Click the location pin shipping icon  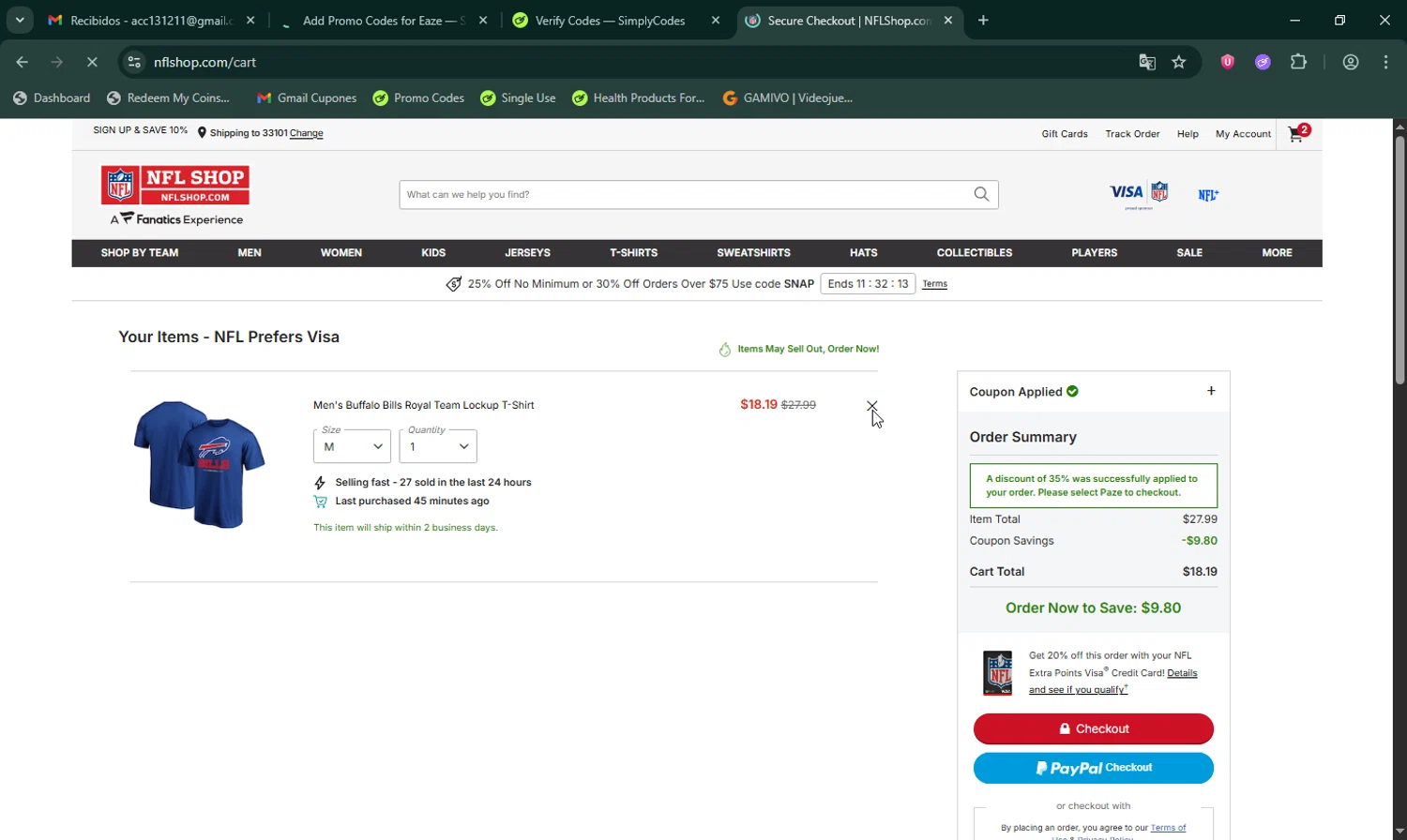point(202,133)
